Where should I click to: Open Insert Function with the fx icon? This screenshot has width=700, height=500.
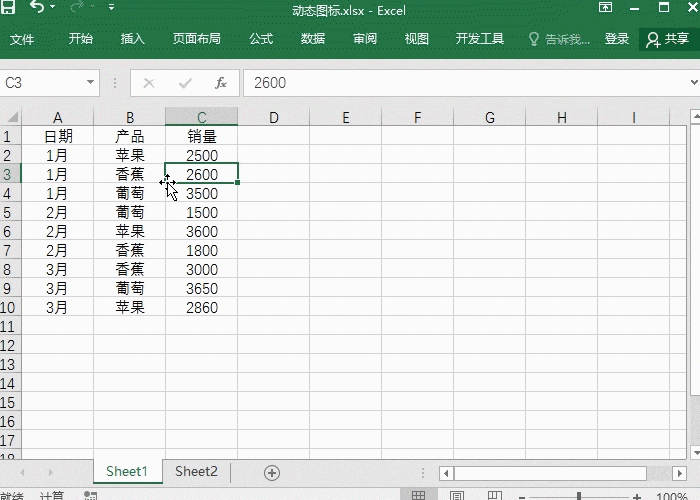click(x=221, y=83)
